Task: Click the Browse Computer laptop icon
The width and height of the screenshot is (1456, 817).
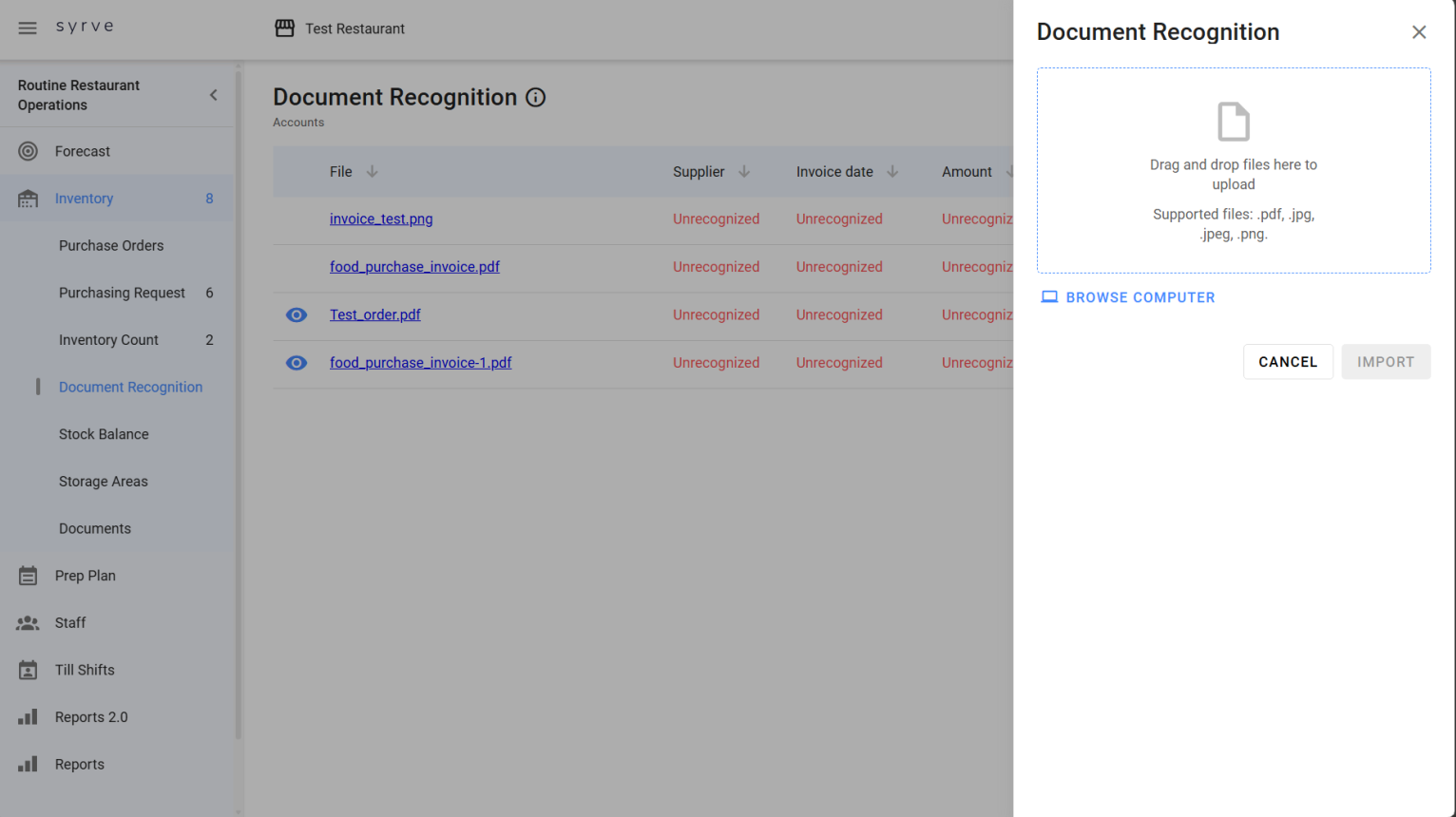Action: coord(1049,297)
